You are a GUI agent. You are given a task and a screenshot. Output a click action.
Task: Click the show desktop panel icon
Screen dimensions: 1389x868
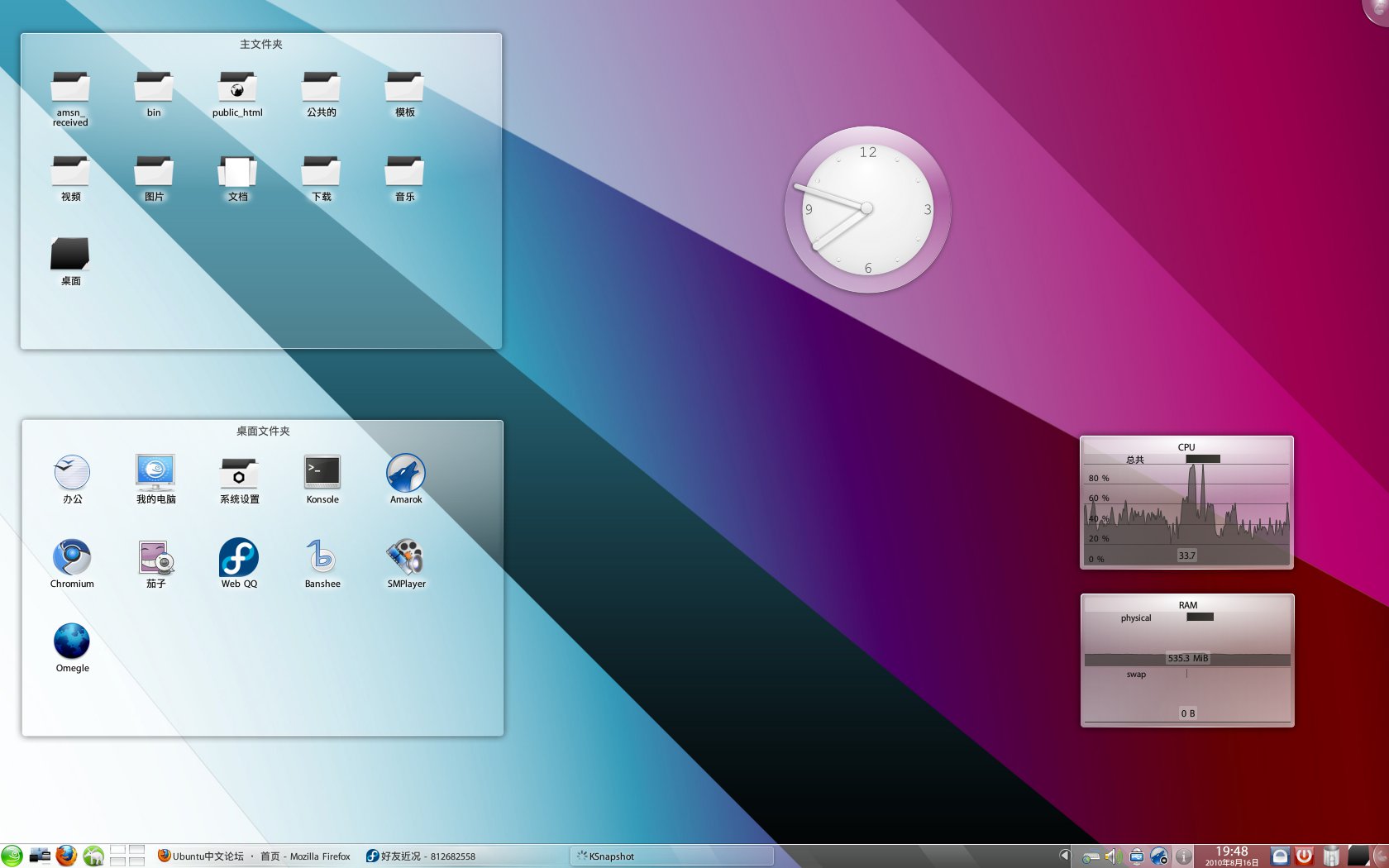[x=40, y=856]
